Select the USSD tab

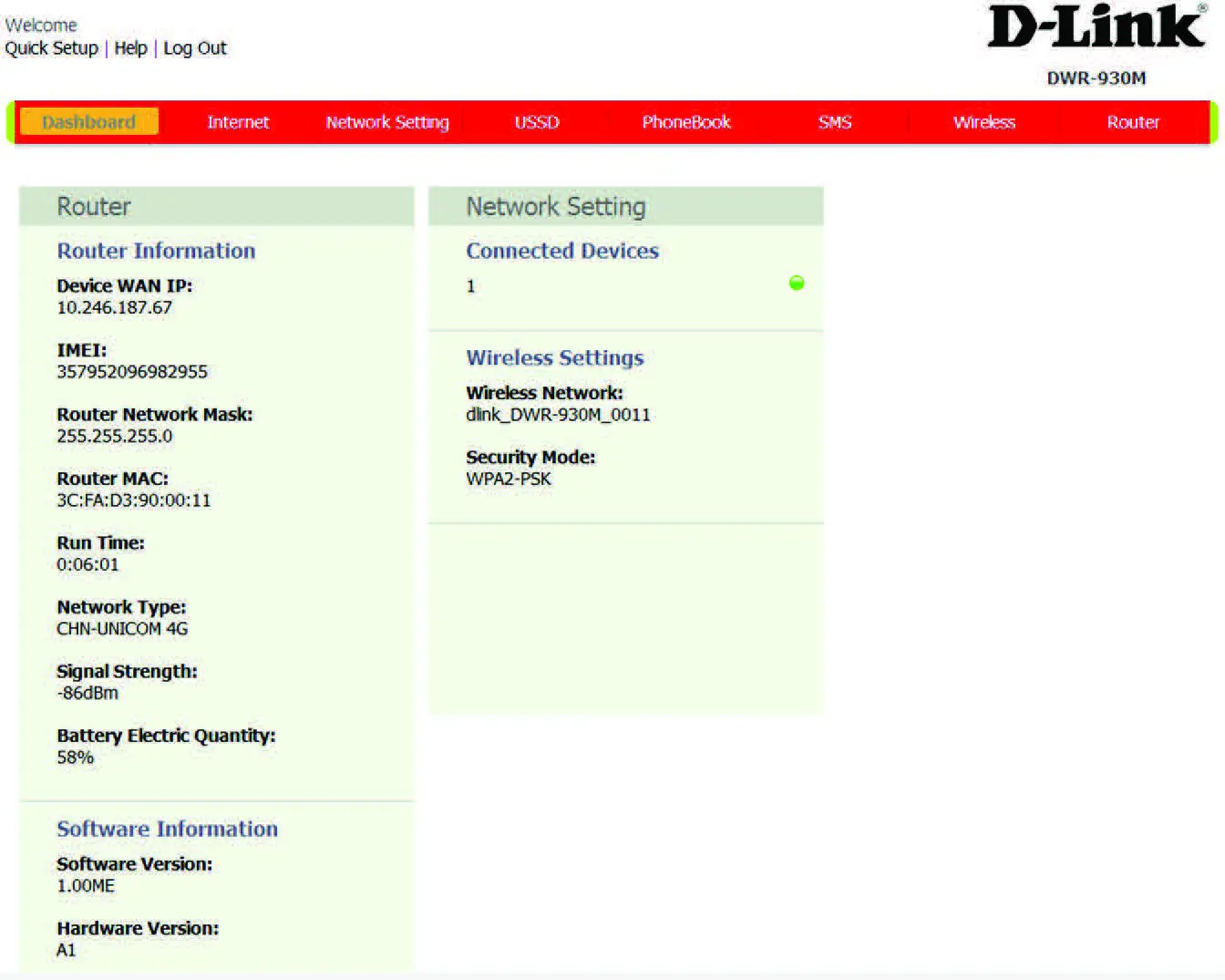[536, 121]
